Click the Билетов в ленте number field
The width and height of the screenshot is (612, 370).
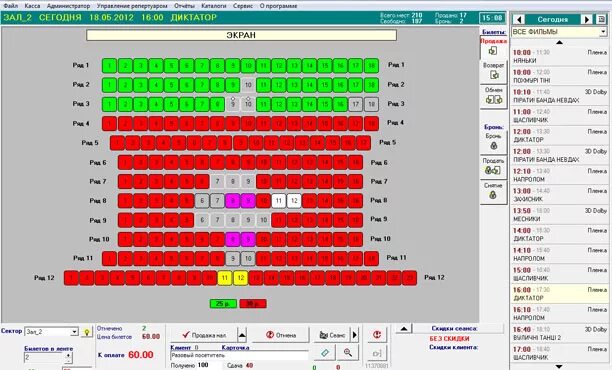click(44, 358)
